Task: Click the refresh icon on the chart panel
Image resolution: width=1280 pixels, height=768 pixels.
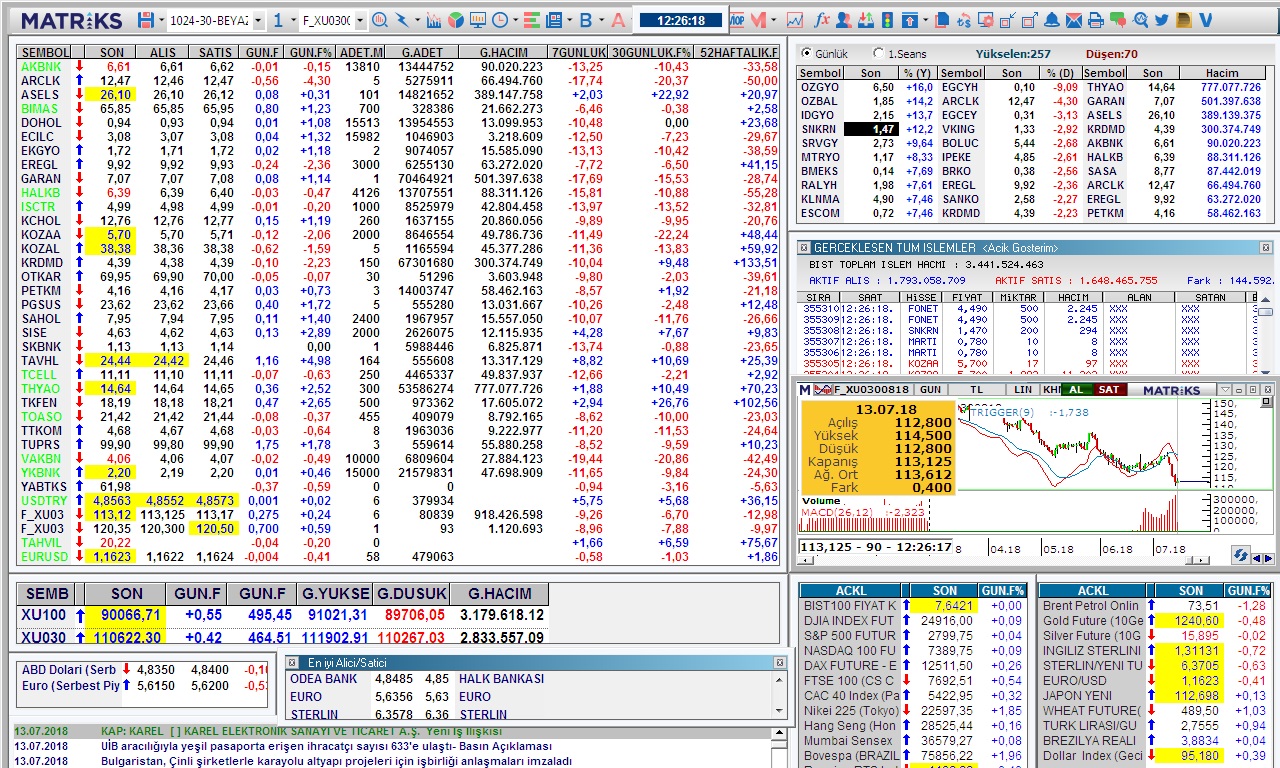Action: click(x=1240, y=555)
